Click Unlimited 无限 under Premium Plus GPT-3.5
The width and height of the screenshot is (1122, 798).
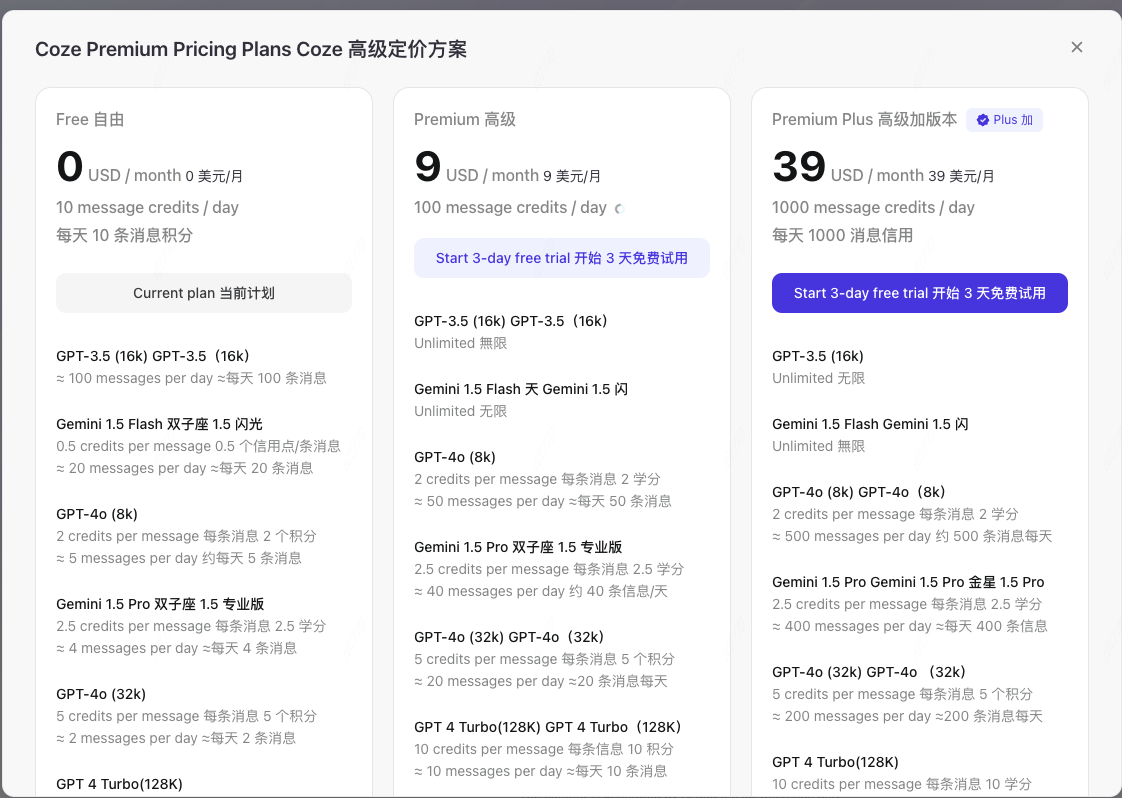click(x=818, y=379)
